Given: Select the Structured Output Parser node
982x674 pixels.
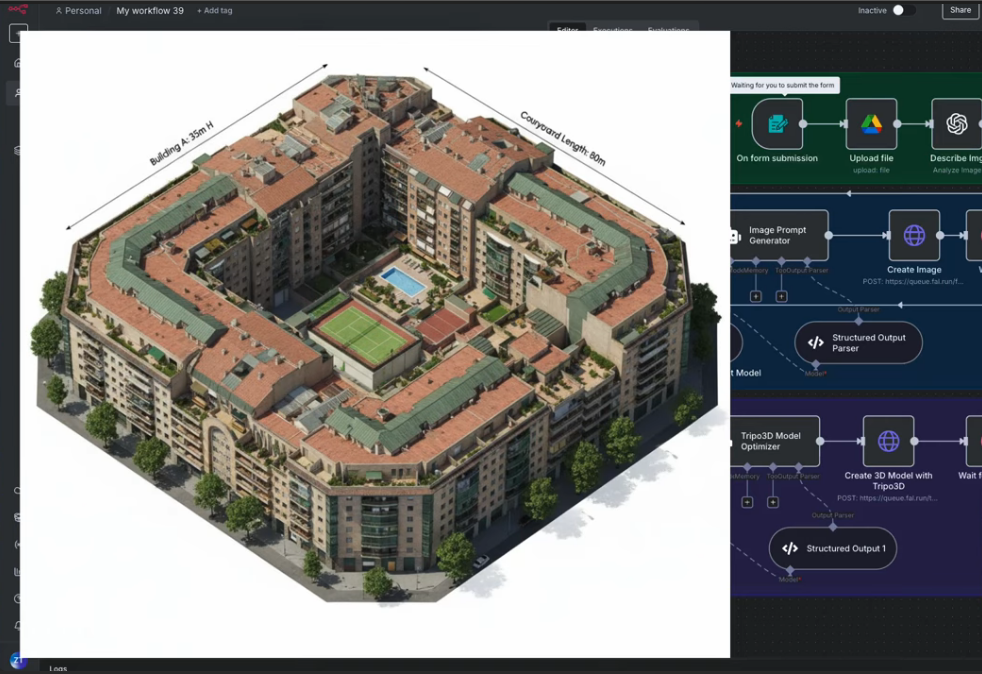Looking at the screenshot, I should point(859,343).
